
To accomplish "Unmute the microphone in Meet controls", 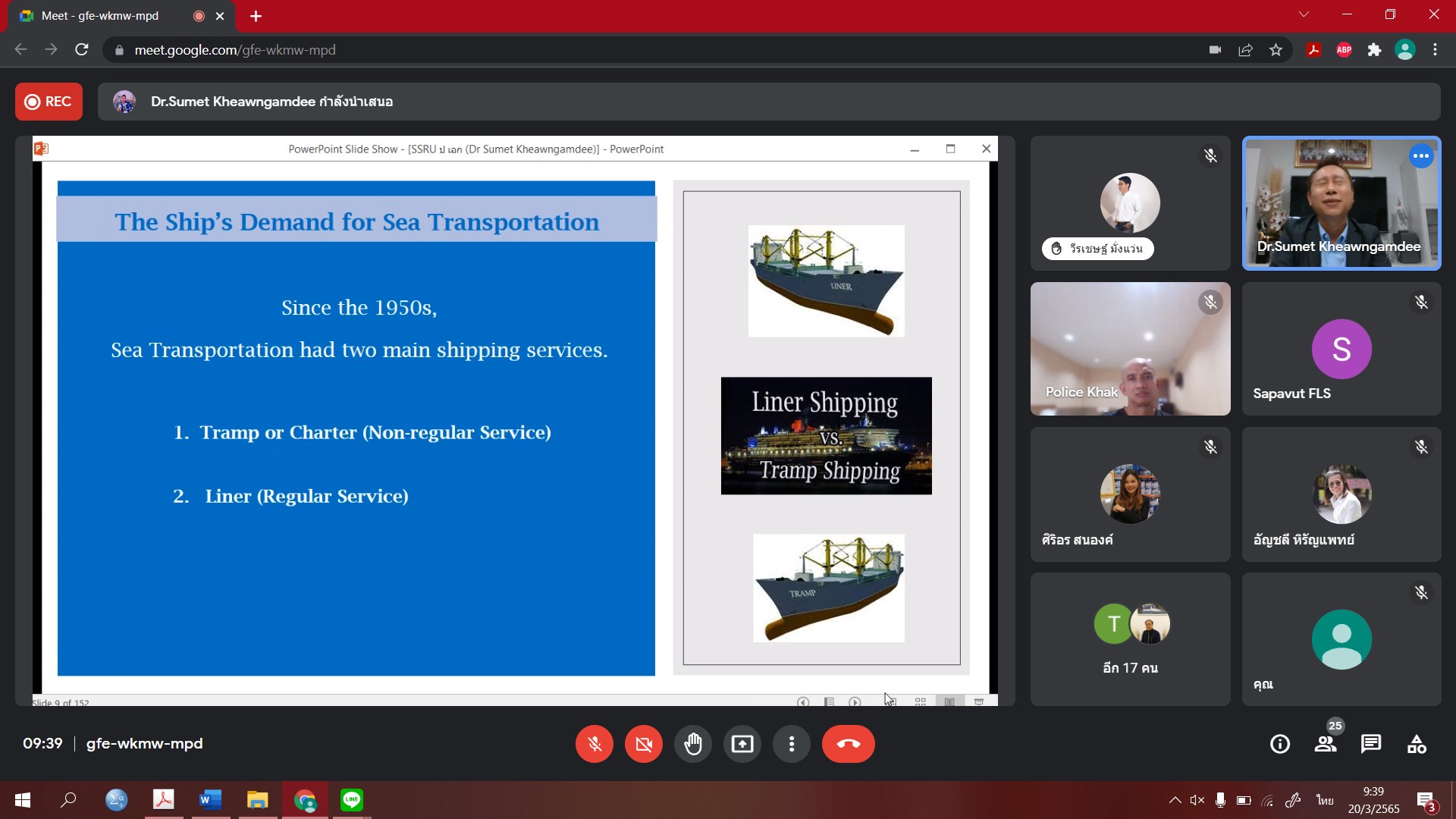I will click(x=595, y=744).
